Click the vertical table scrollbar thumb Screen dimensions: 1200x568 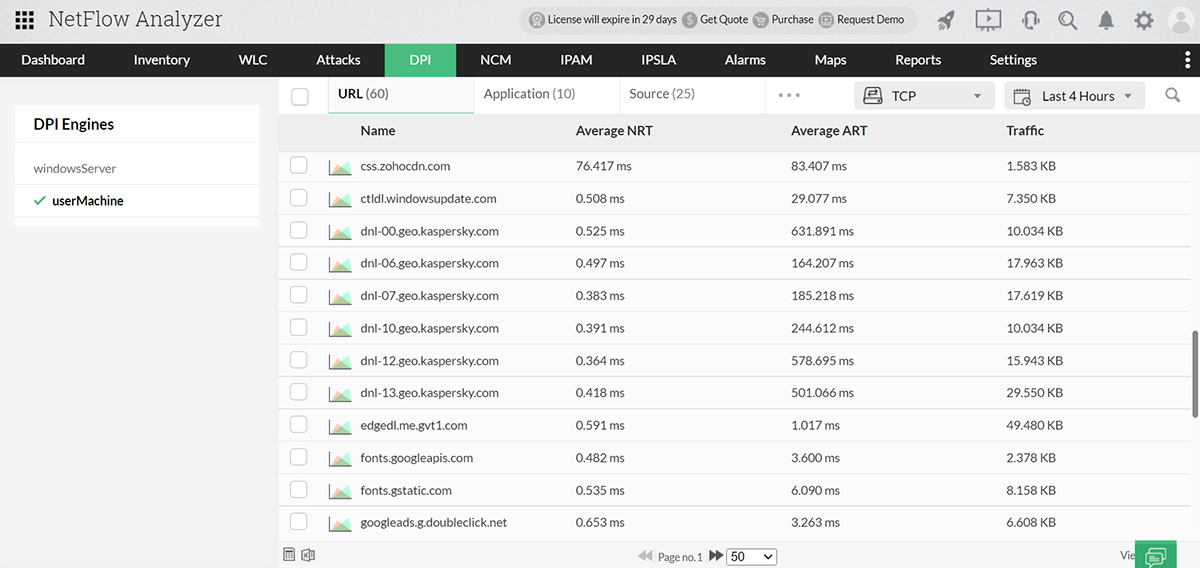click(1195, 373)
